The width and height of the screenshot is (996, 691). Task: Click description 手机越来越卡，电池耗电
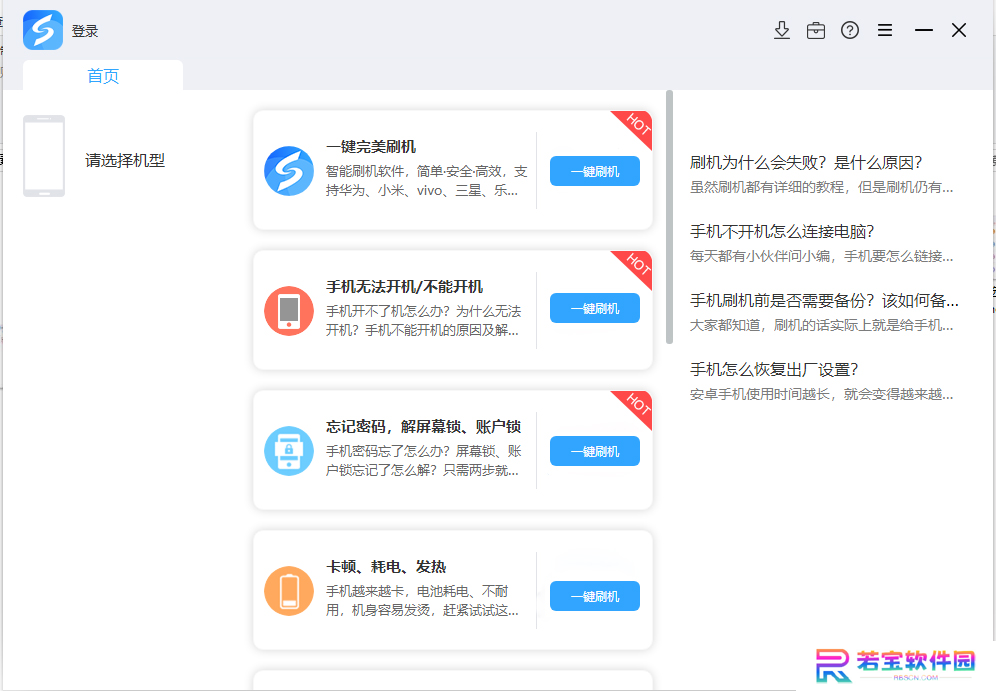[x=422, y=601]
